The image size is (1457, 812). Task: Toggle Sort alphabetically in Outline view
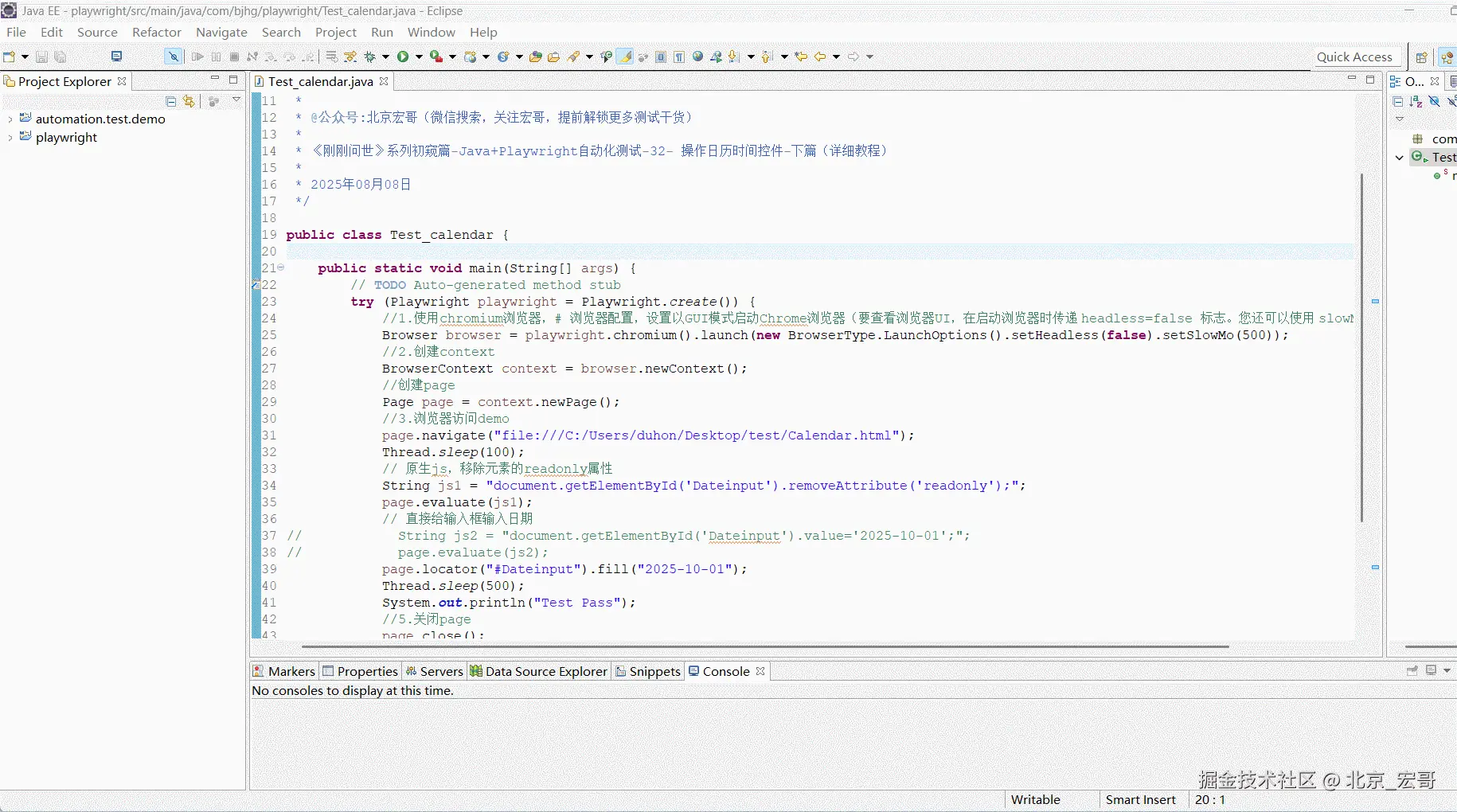pyautogui.click(x=1416, y=101)
